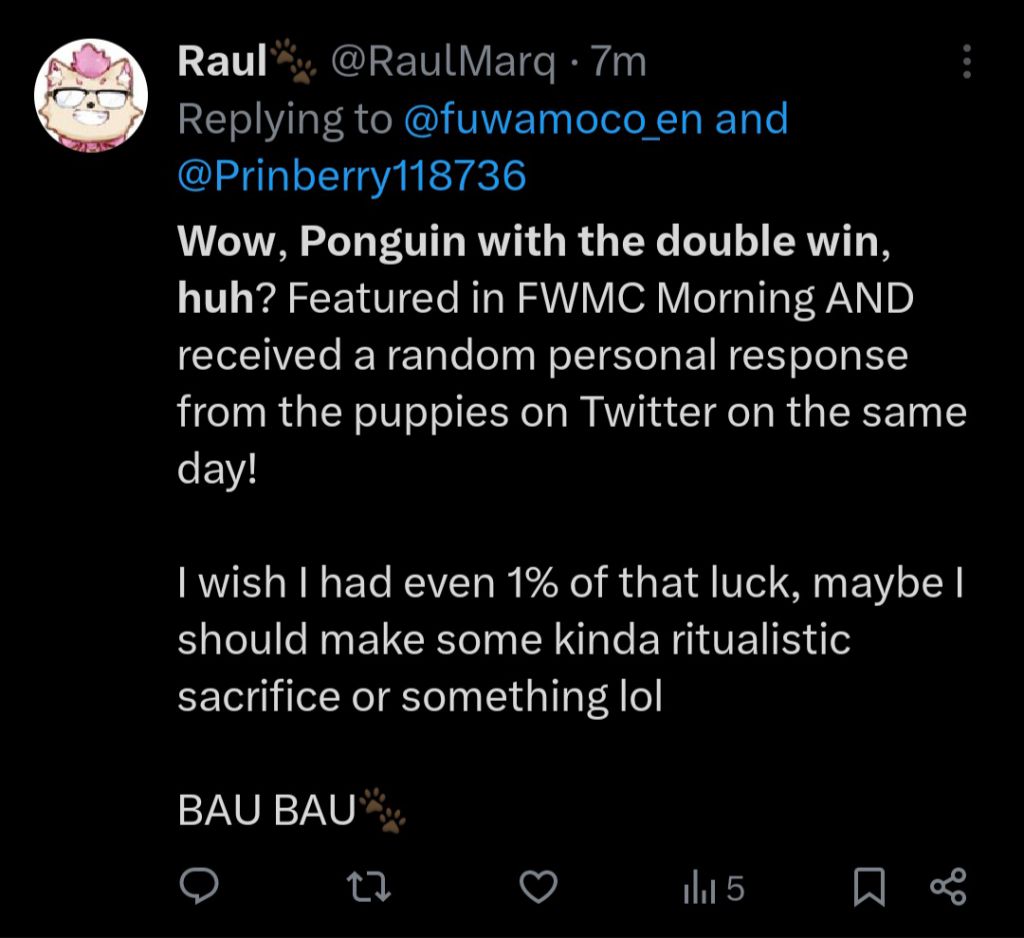Click the 7m timestamp

click(x=619, y=63)
